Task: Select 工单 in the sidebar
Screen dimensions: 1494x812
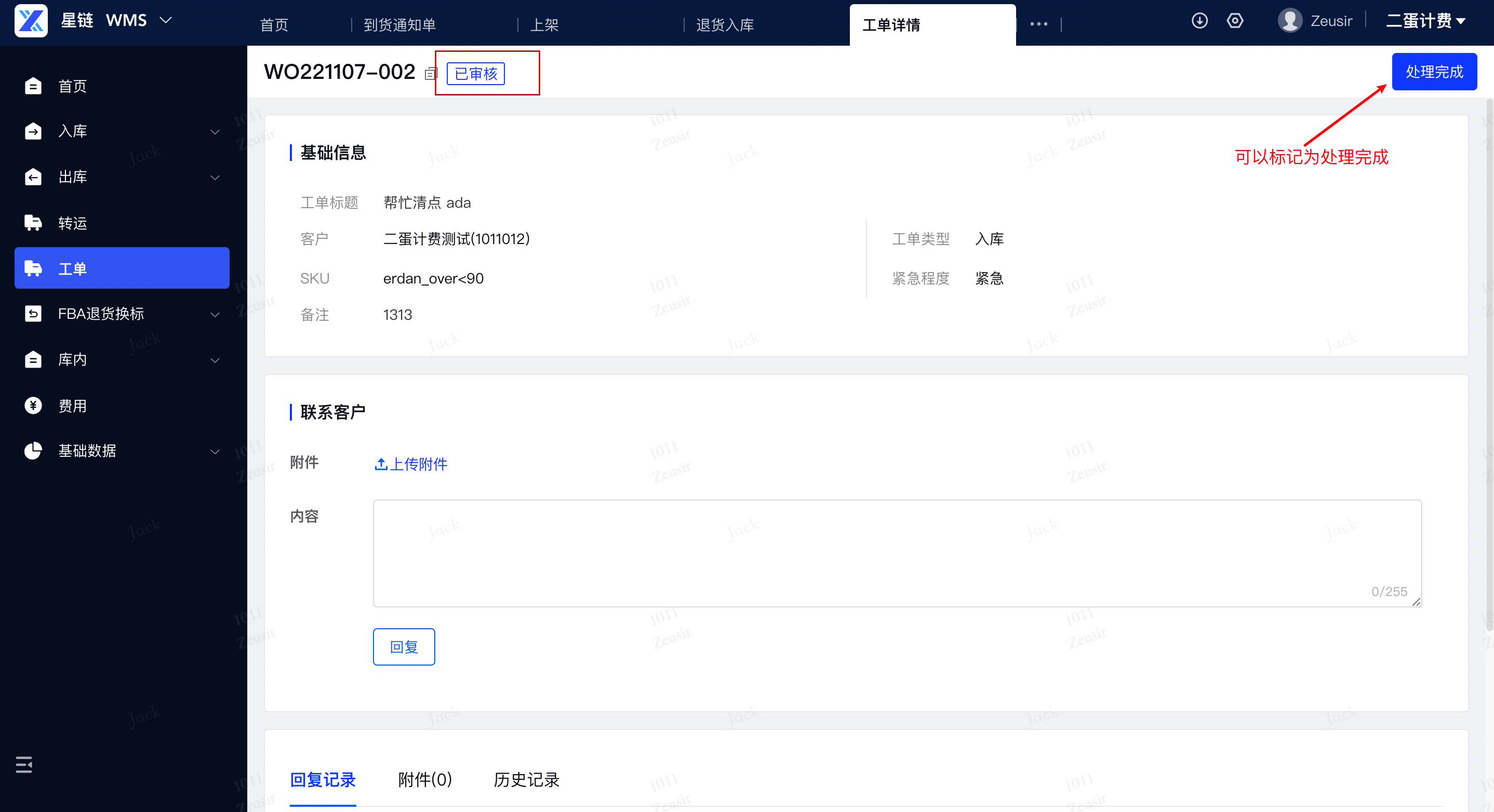Action: coord(122,268)
